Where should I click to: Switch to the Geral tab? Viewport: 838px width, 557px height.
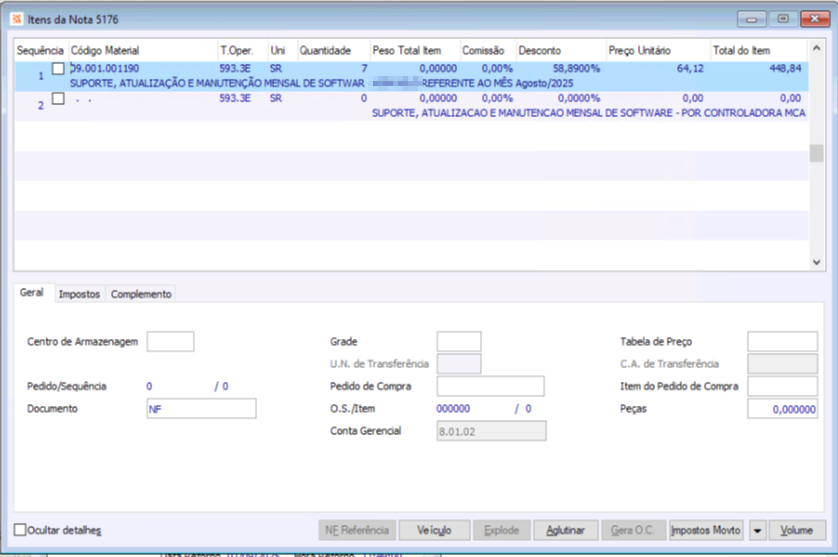click(32, 292)
